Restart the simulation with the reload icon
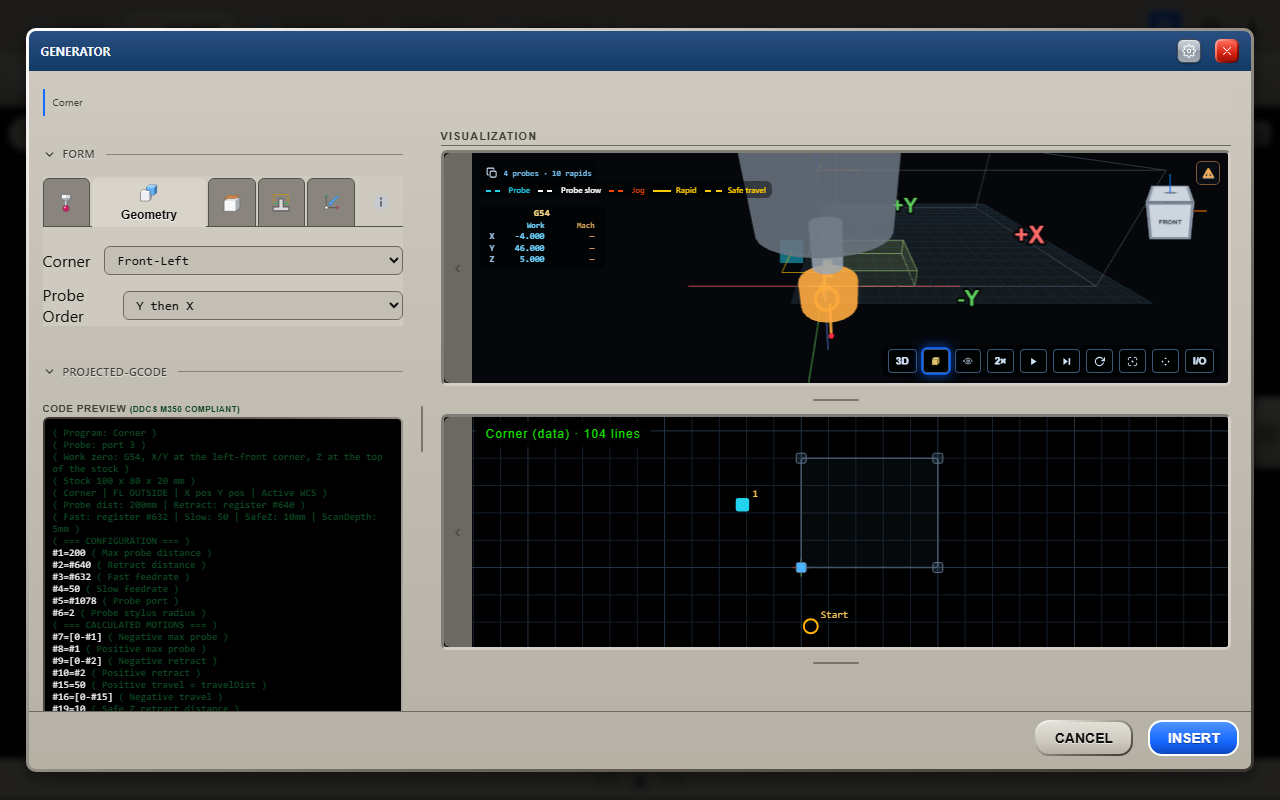Viewport: 1280px width, 800px height. [x=1100, y=361]
